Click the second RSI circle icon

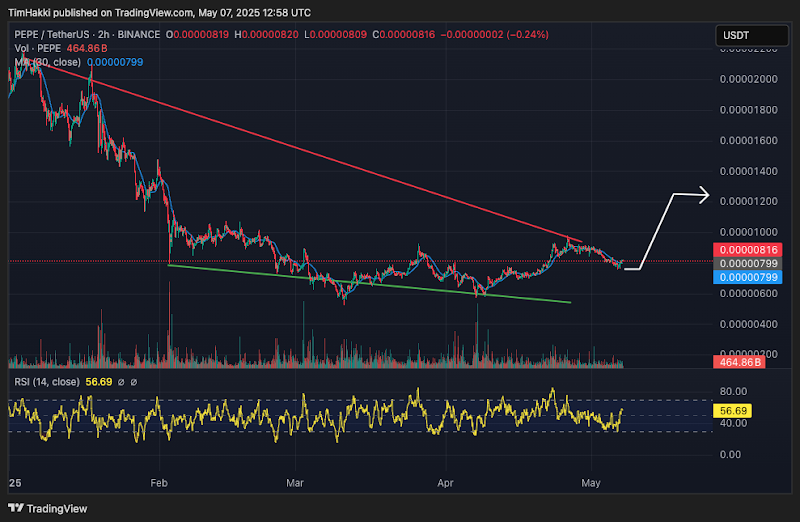134,382
